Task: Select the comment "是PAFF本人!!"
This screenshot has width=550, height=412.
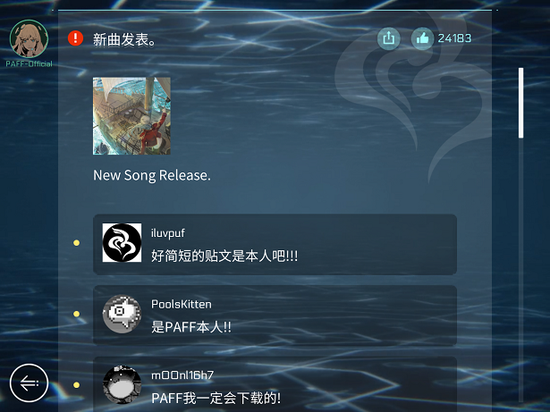Action: 191,327
